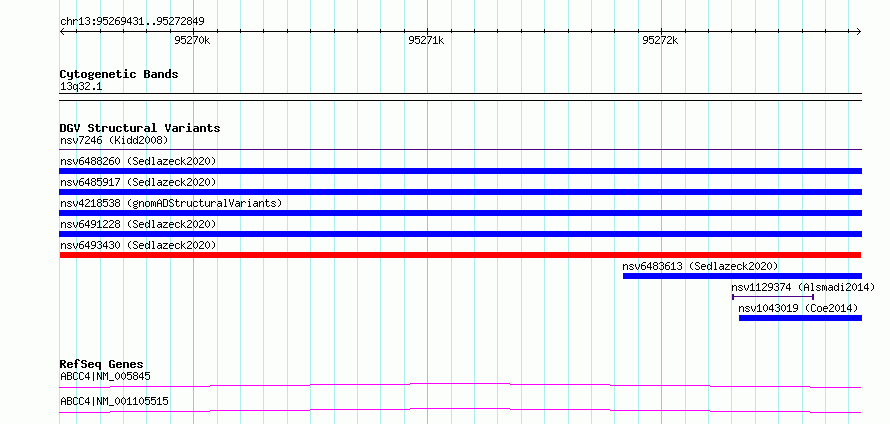
Task: Click the nsv6485917 (Sedlazeck2020) label
Action: (138, 182)
